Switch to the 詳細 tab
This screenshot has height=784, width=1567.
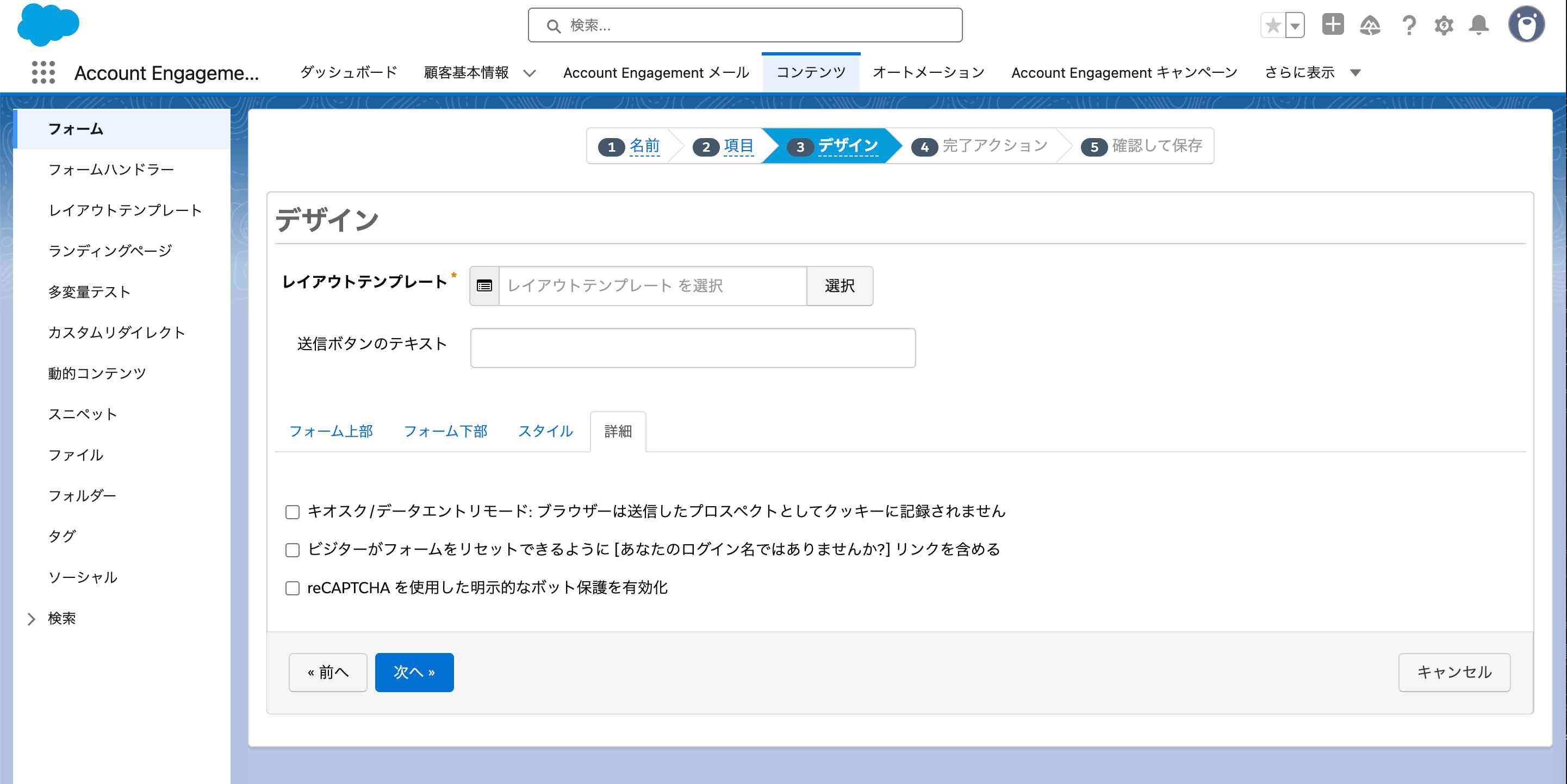click(618, 431)
